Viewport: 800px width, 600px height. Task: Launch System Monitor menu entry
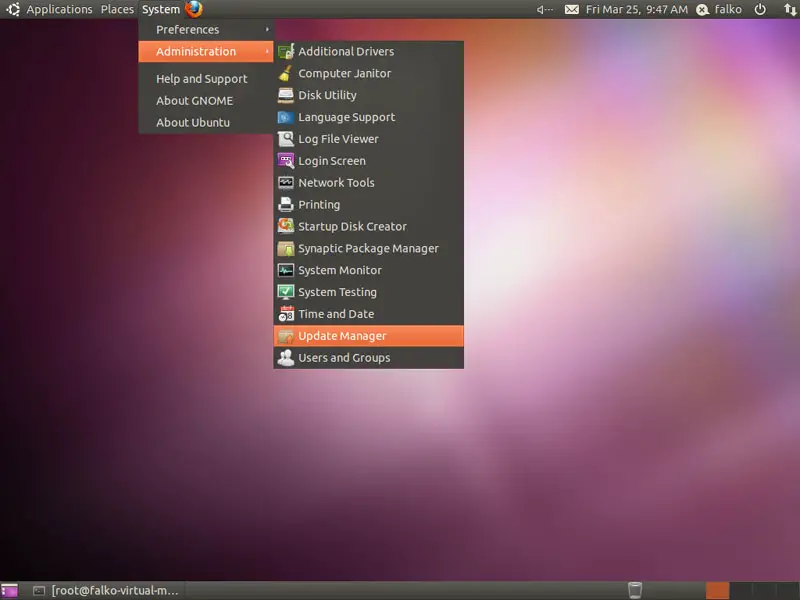coord(369,270)
